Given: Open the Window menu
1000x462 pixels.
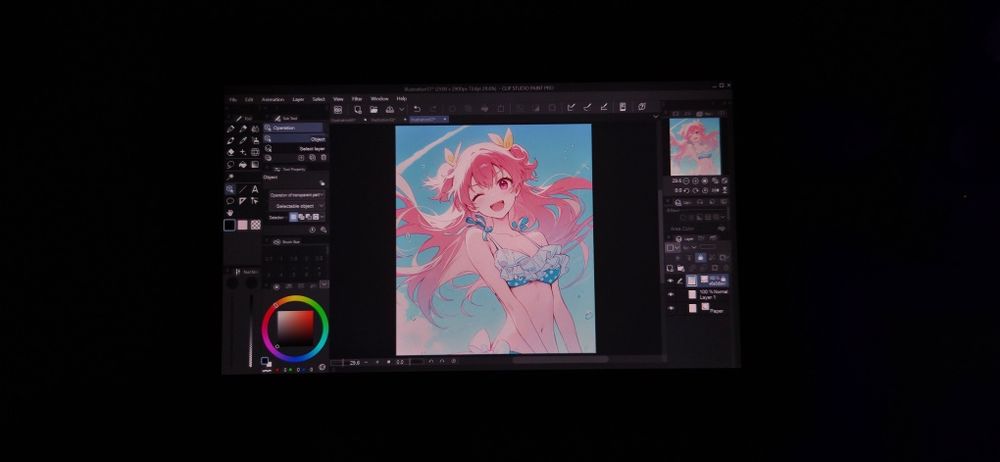Looking at the screenshot, I should pyautogui.click(x=379, y=99).
